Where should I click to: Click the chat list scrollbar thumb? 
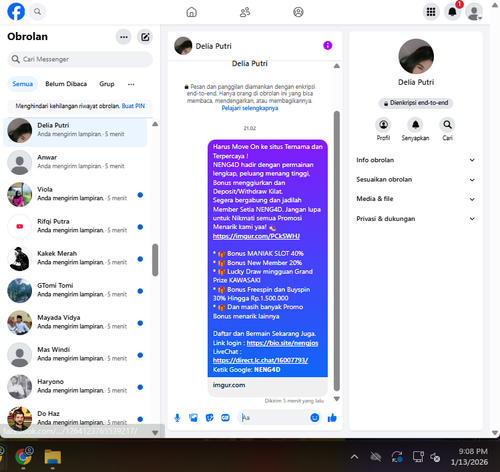pos(155,260)
